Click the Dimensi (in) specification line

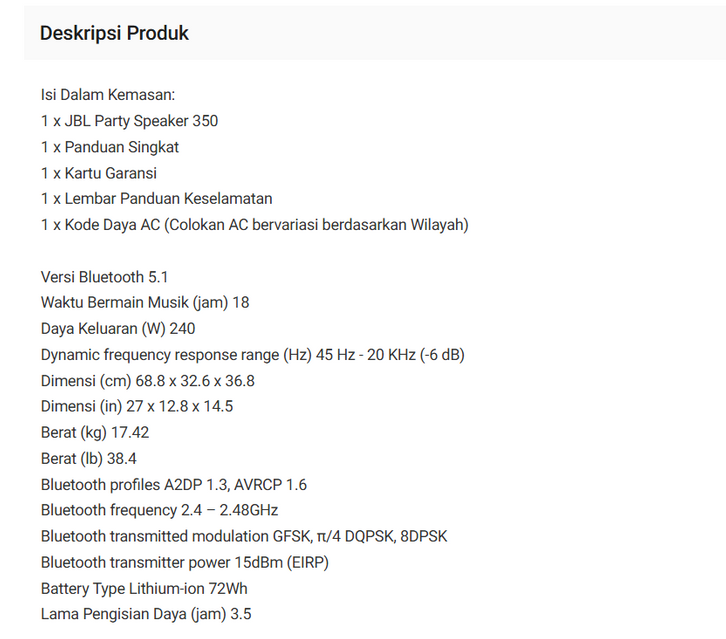click(x=137, y=406)
